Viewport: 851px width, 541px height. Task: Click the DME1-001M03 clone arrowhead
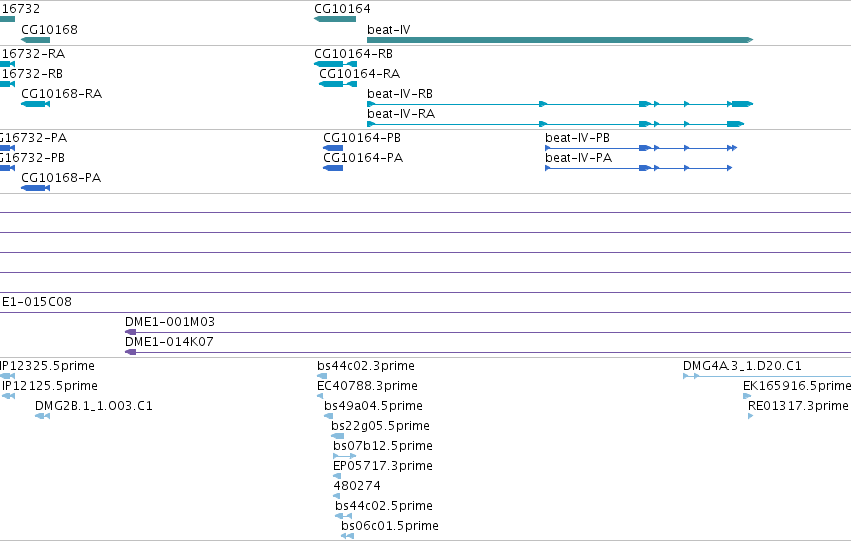(130, 332)
